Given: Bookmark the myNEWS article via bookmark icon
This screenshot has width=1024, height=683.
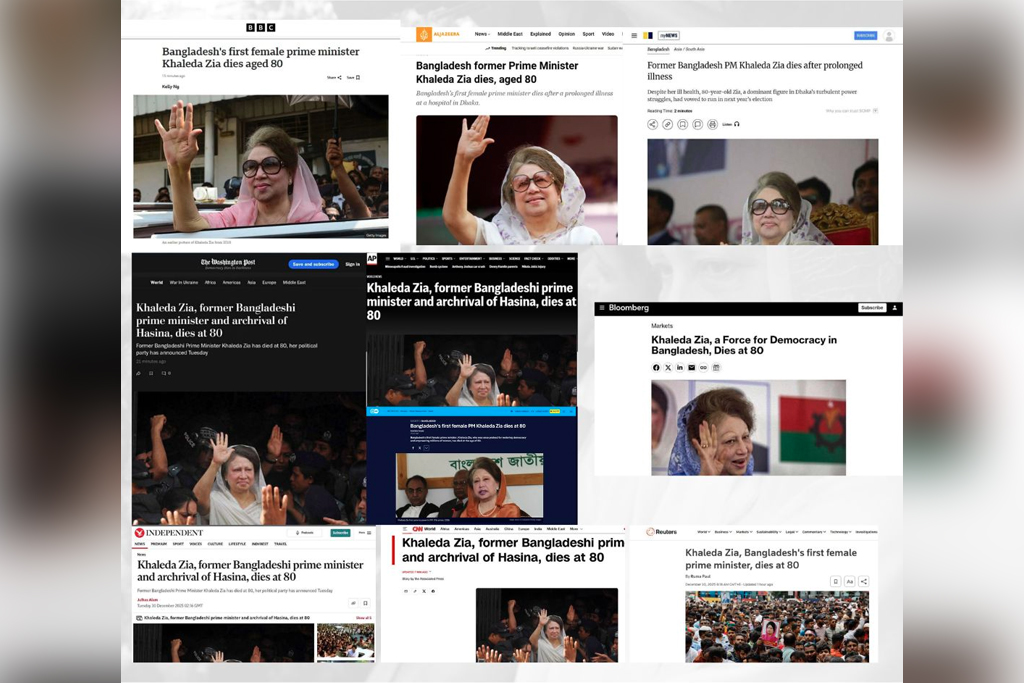Looking at the screenshot, I should (x=682, y=124).
